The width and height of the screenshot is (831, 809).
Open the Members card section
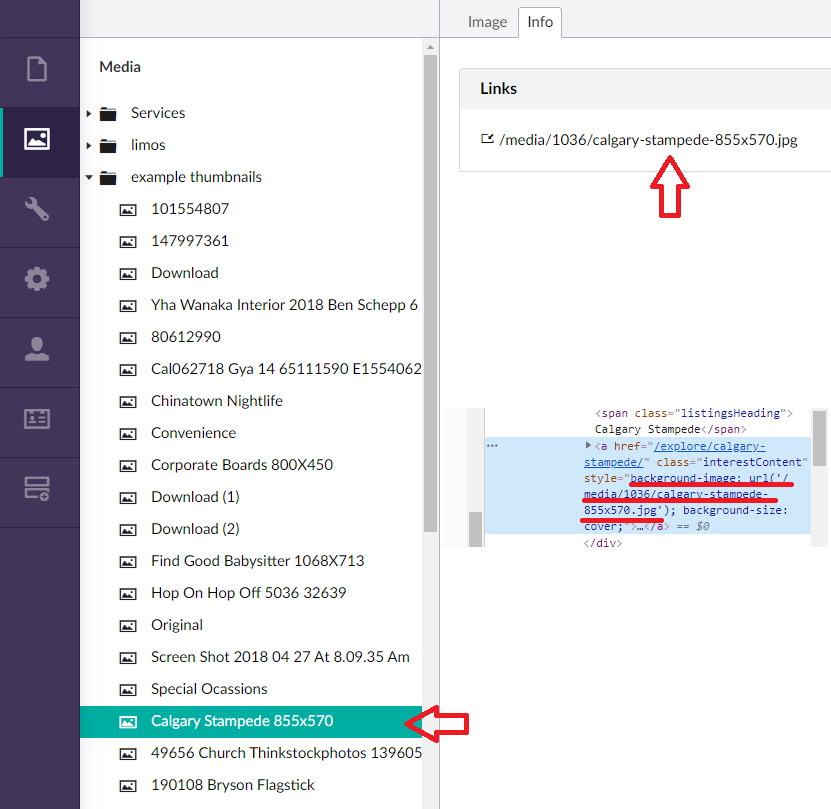37,419
